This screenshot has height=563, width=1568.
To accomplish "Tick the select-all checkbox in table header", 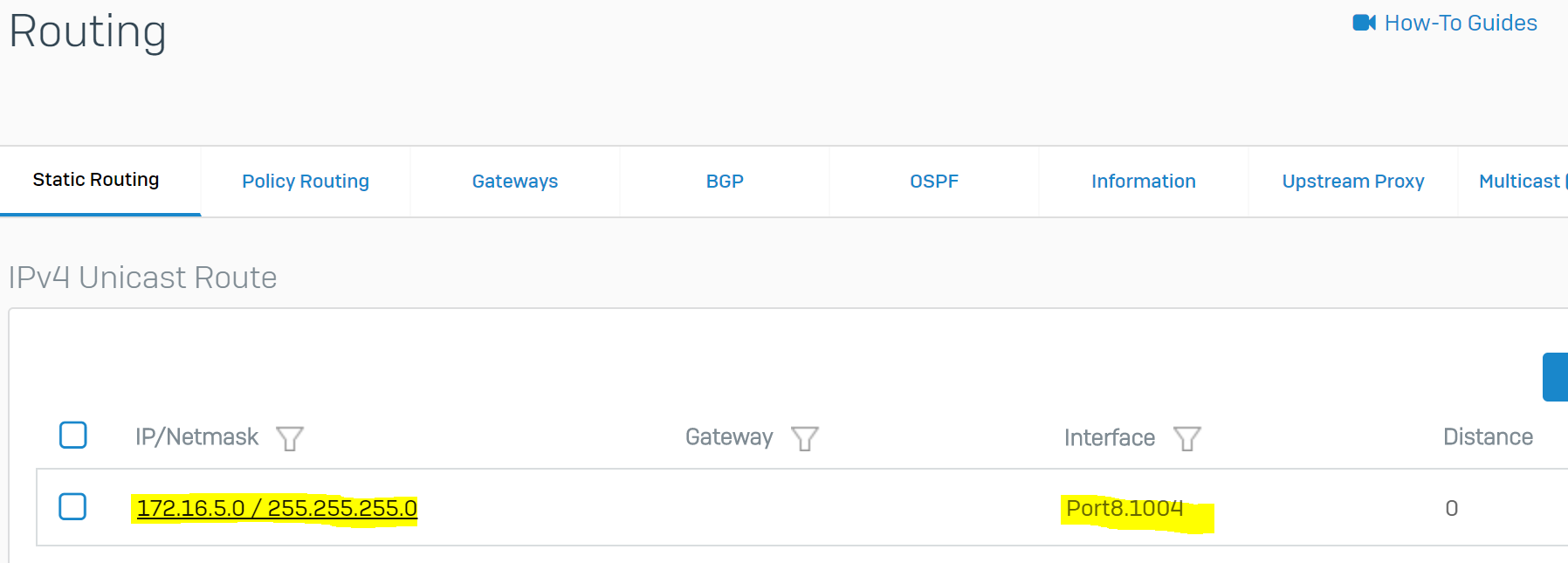I will tap(73, 435).
